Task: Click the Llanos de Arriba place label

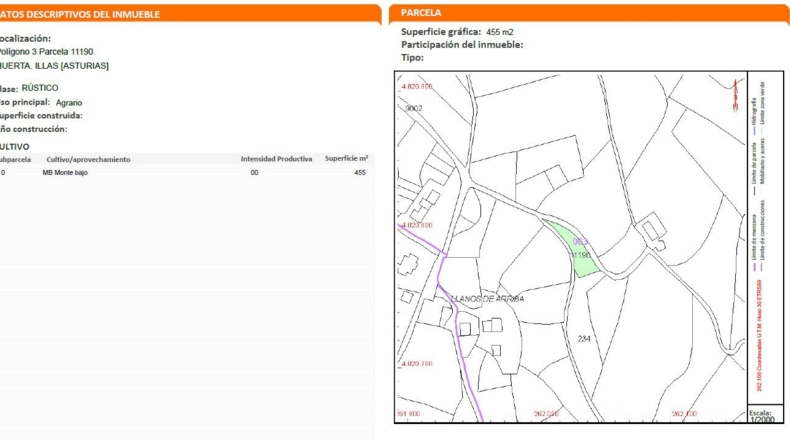Action: 487,298
